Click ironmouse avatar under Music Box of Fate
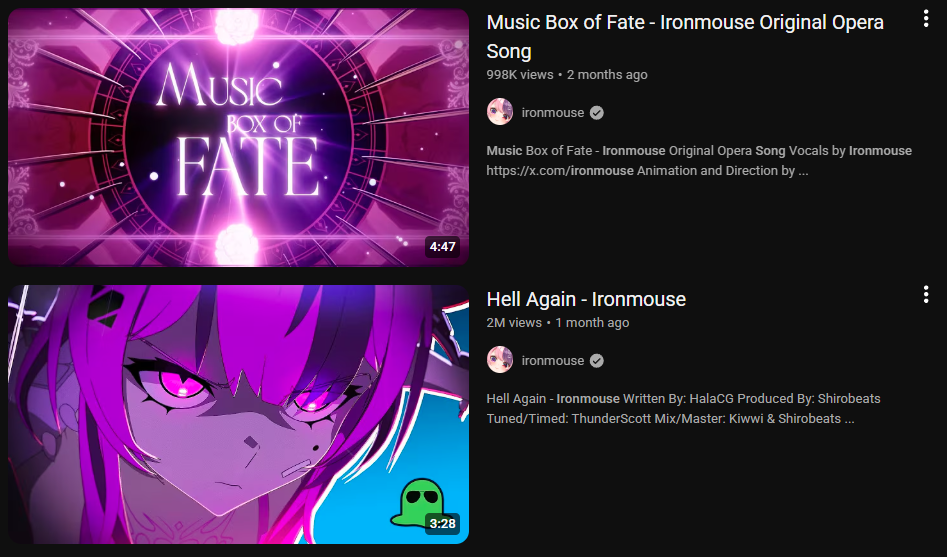The height and width of the screenshot is (557, 947). coord(500,112)
